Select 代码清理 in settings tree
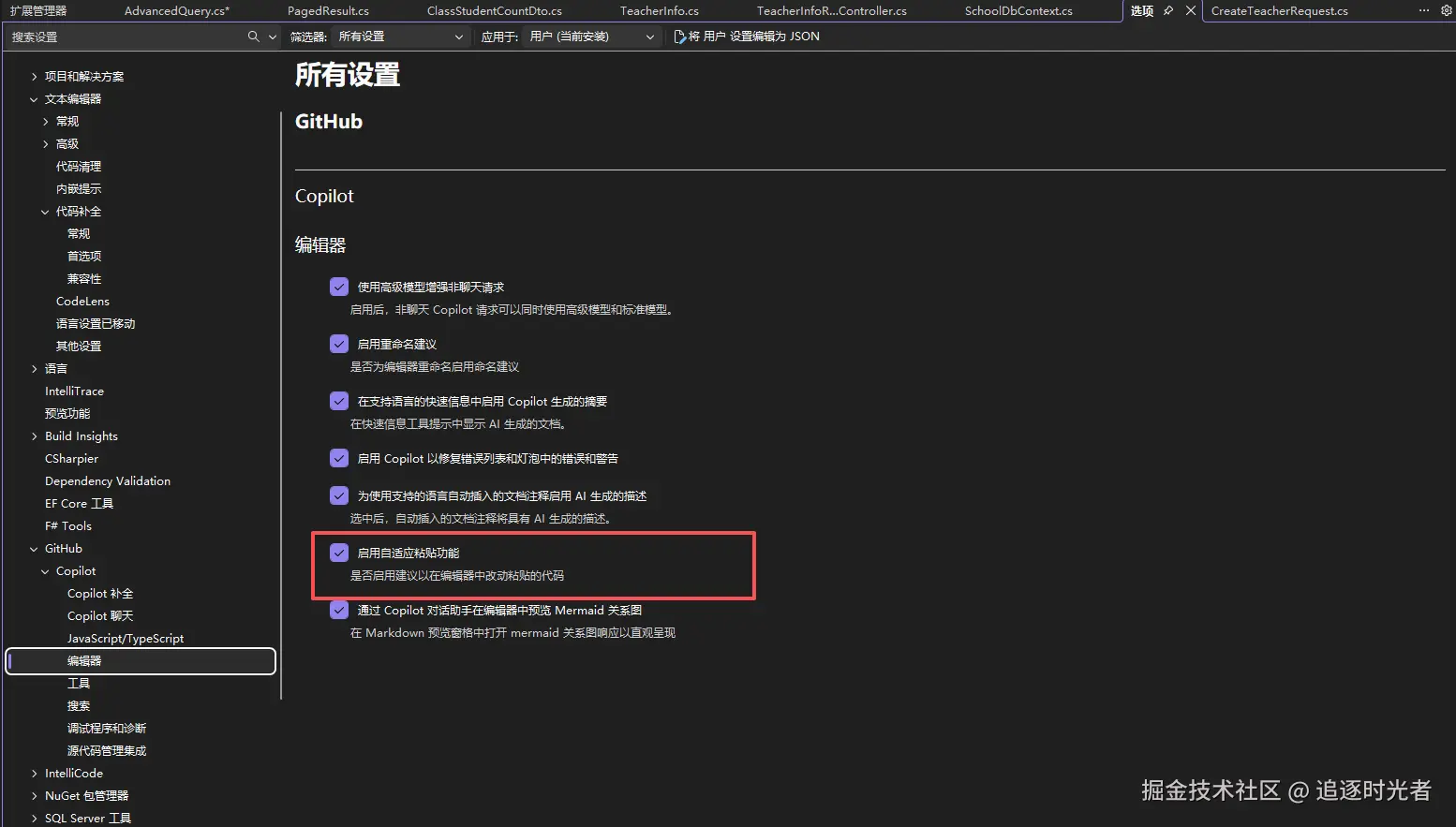The image size is (1456, 827). tap(79, 167)
